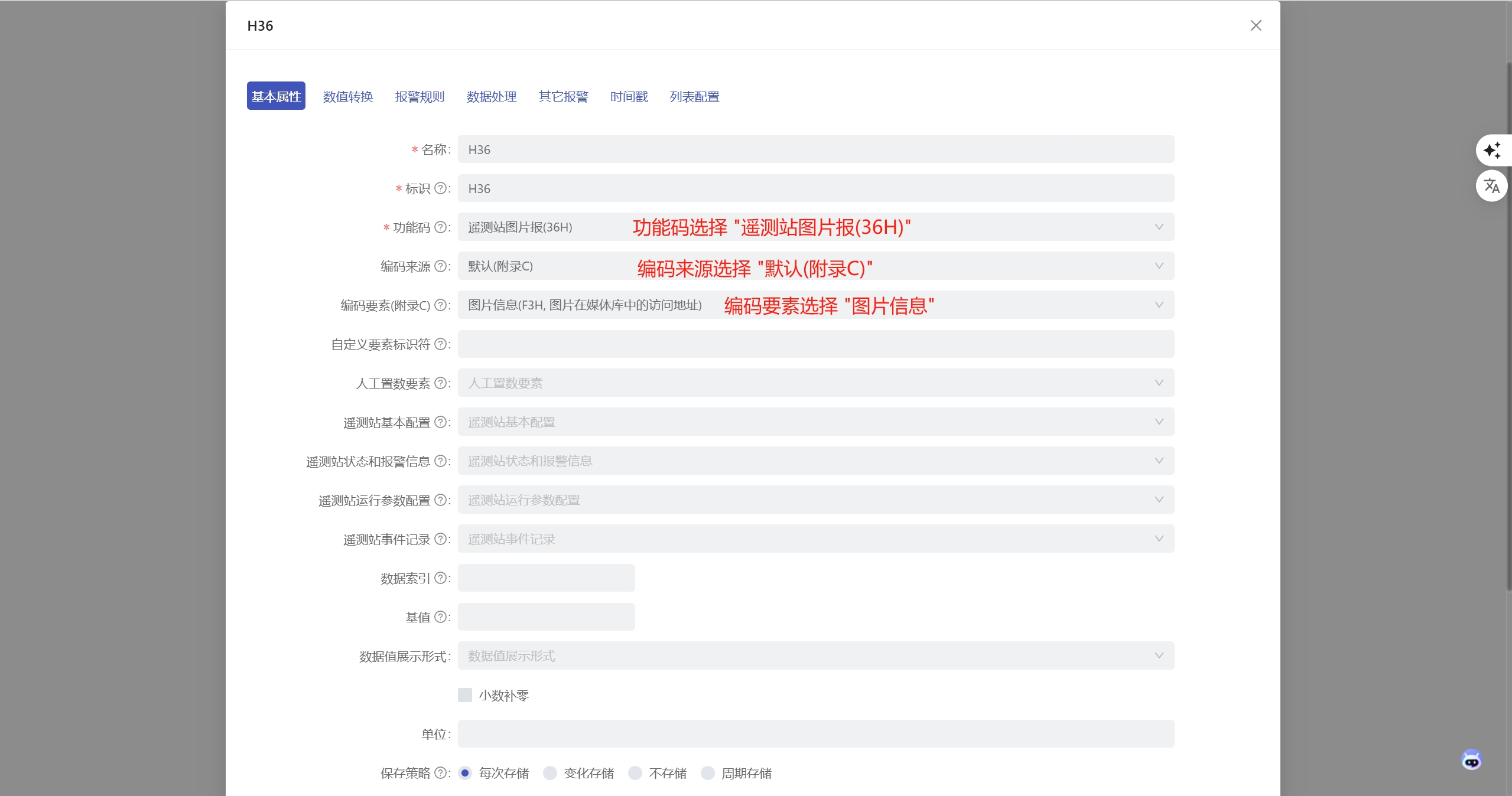This screenshot has height=796, width=1512.
Task: Close the H36 dialog
Action: 1256,25
